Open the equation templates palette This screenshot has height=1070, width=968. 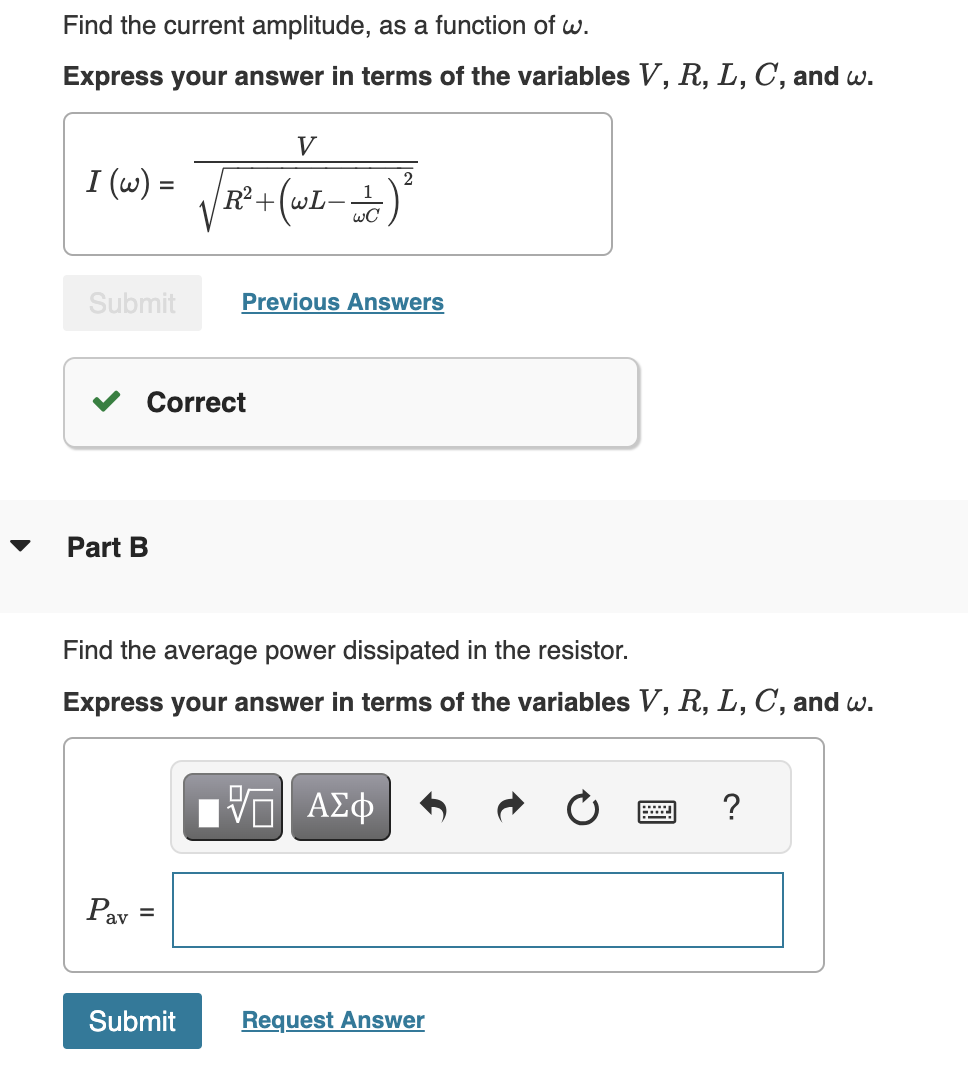click(232, 806)
